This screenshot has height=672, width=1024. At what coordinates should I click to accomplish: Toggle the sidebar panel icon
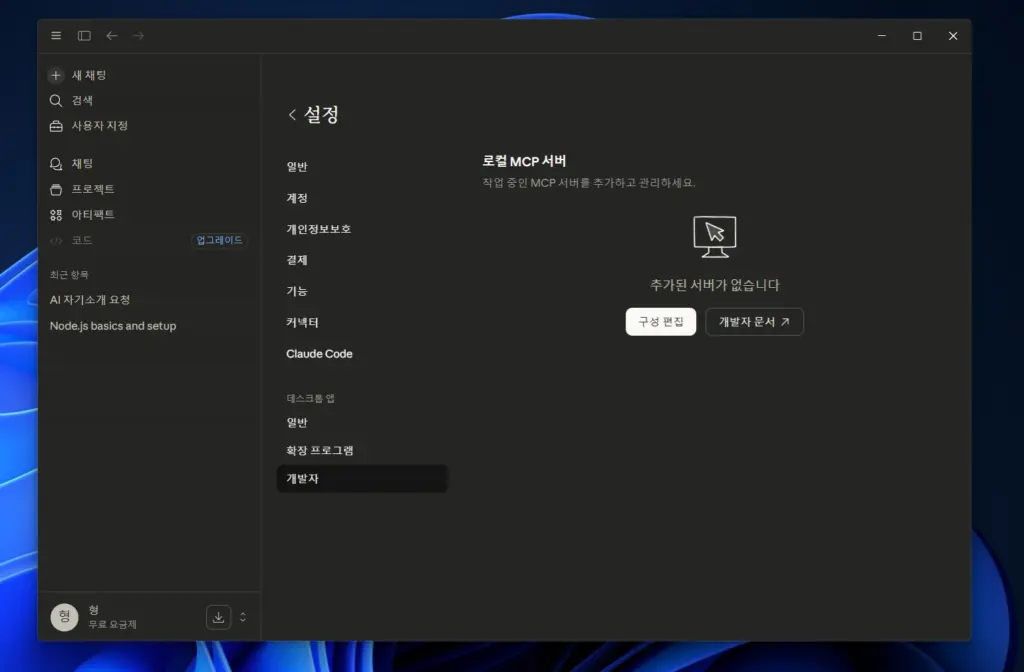84,35
